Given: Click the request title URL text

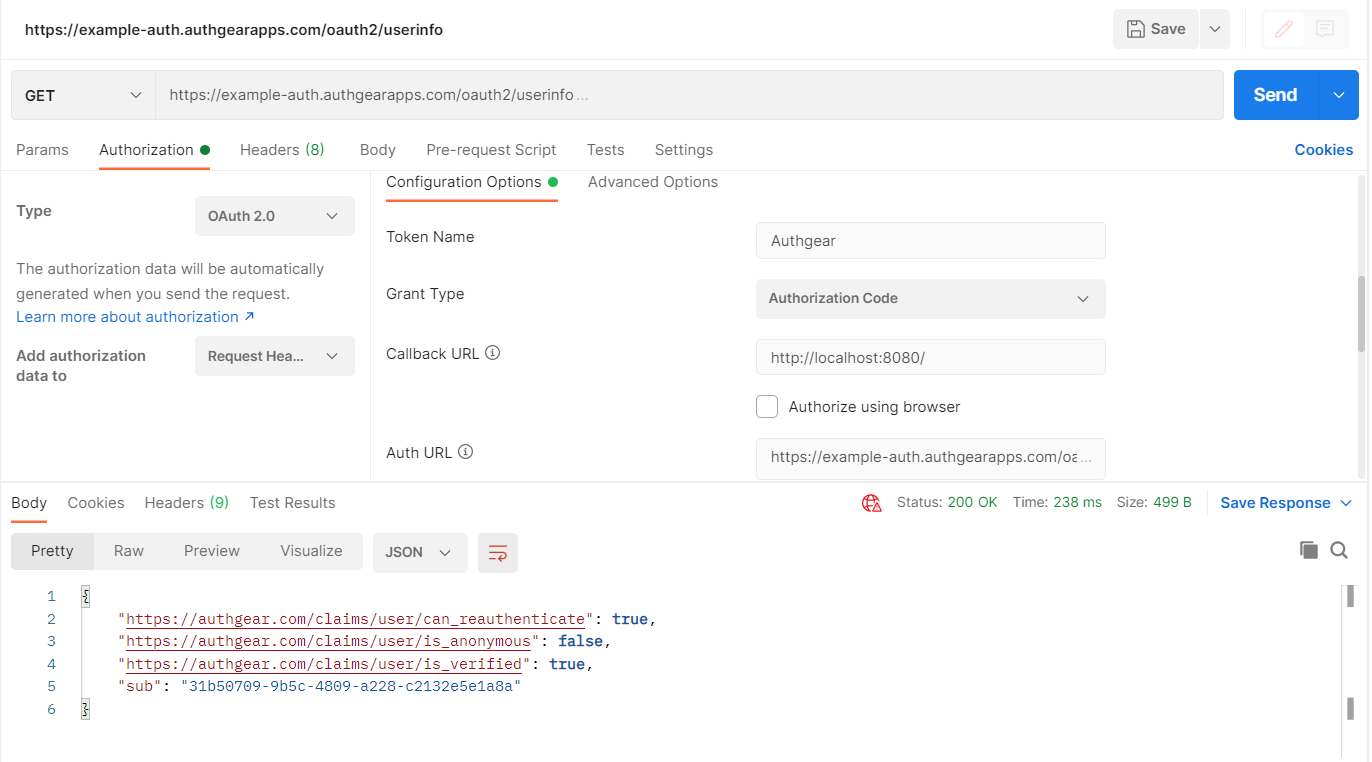Looking at the screenshot, I should [234, 30].
